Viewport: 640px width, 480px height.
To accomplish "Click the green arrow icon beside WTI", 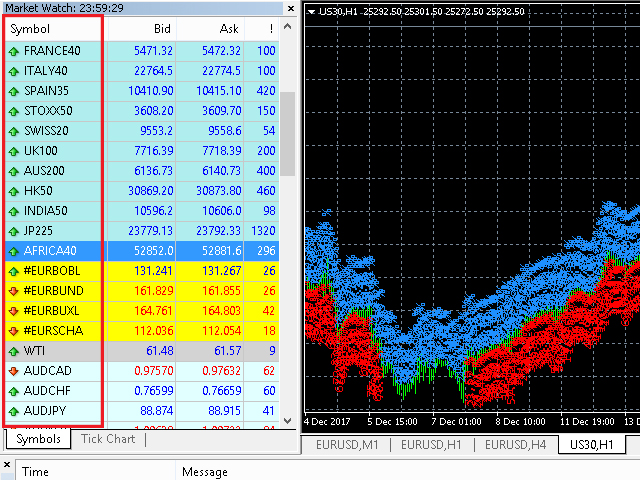I will 14,351.
